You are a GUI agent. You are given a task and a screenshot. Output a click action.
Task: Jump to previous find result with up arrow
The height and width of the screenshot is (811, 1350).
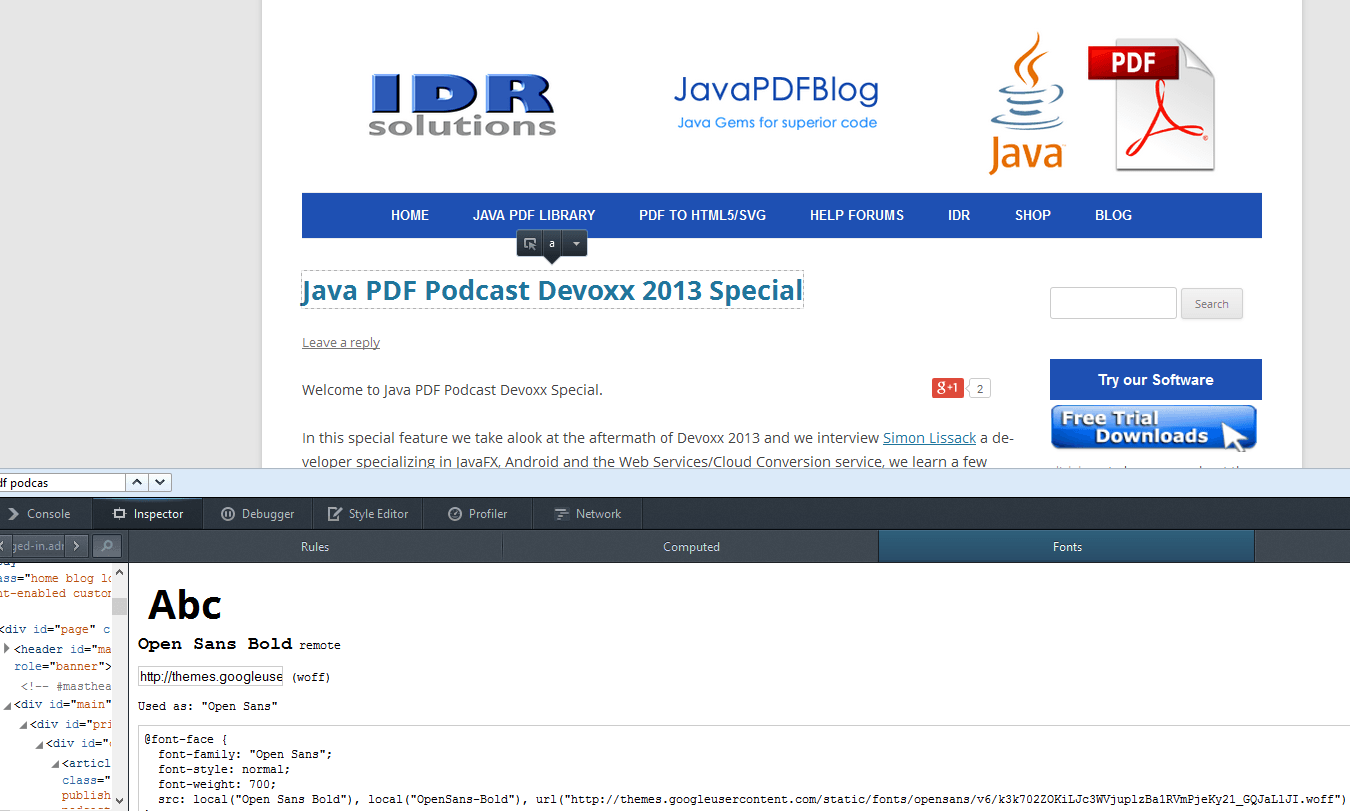[x=138, y=483]
